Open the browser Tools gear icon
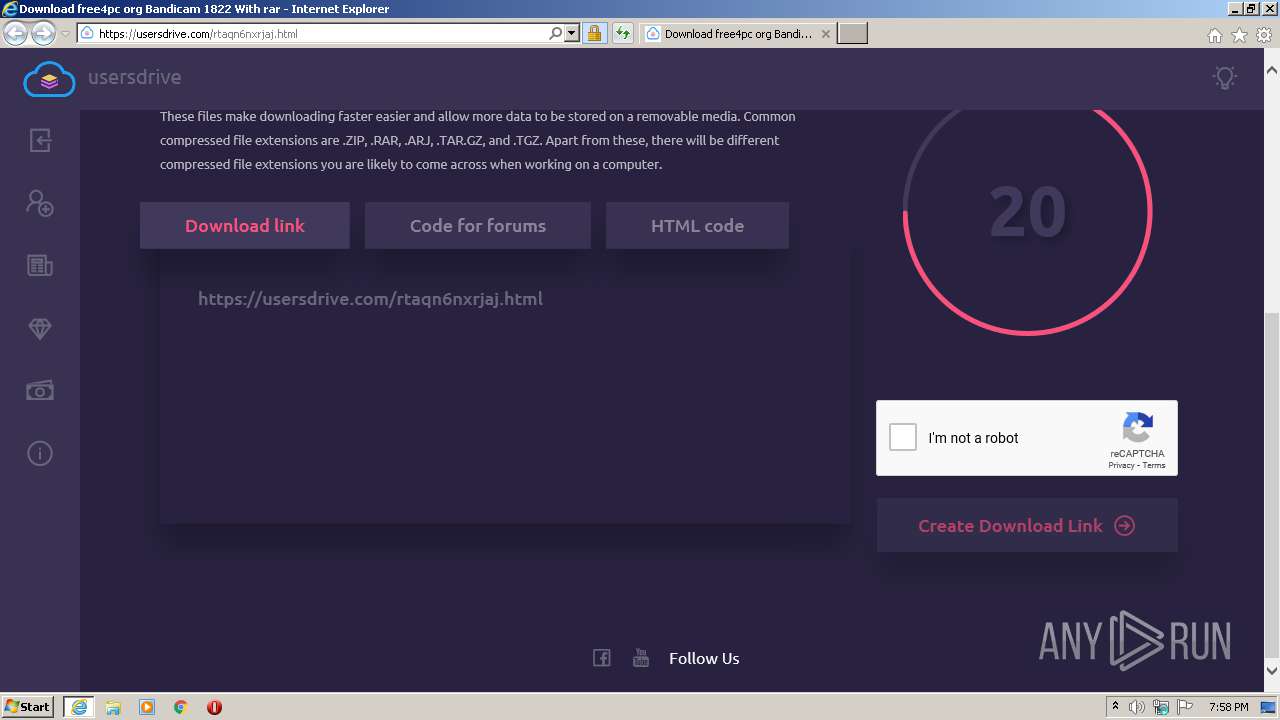Viewport: 1280px width, 720px height. click(1263, 35)
